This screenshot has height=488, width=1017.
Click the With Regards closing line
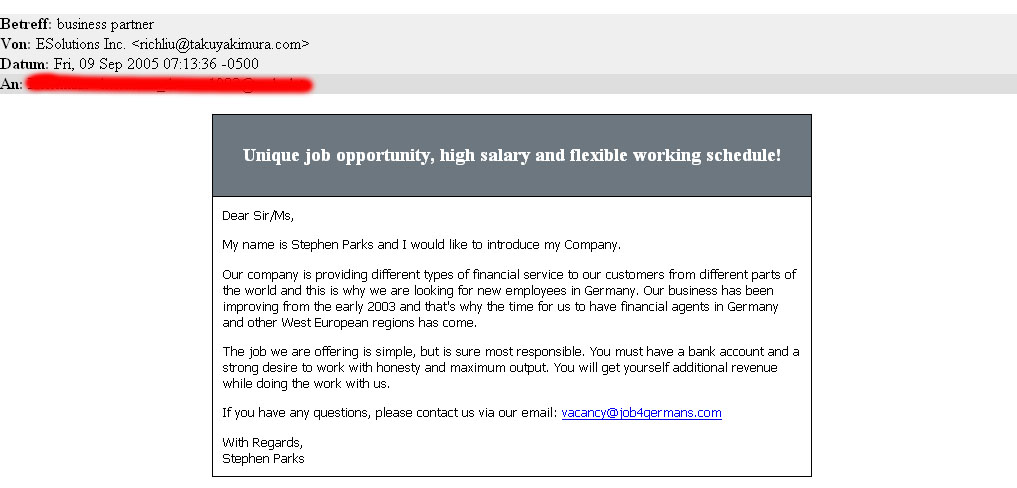coord(262,443)
